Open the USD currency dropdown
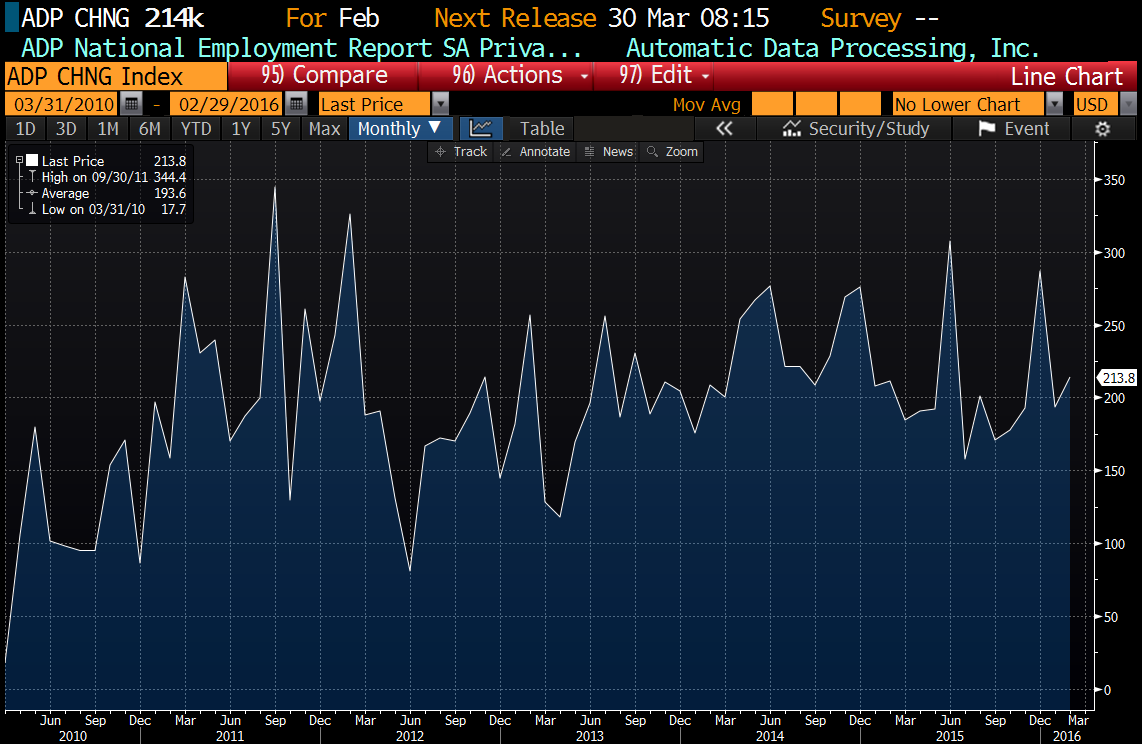1142x744 pixels. 1128,104
